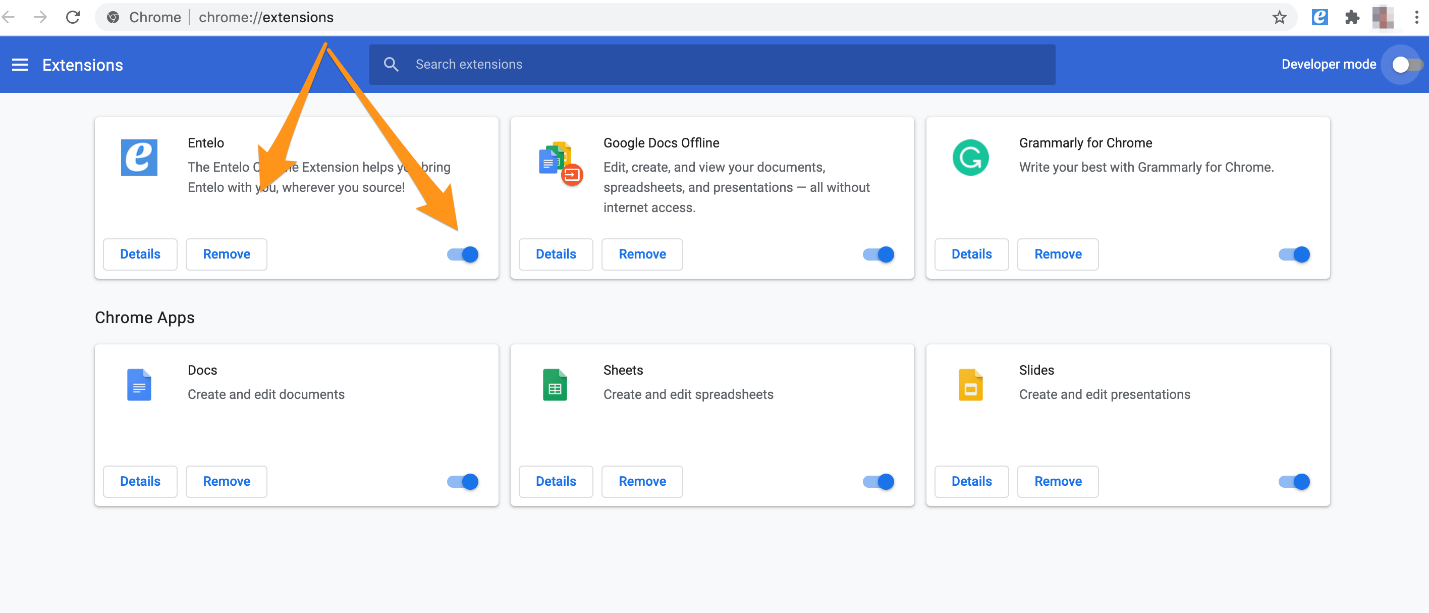Click the browser forward arrow
The width and height of the screenshot is (1429, 613).
pyautogui.click(x=40, y=17)
